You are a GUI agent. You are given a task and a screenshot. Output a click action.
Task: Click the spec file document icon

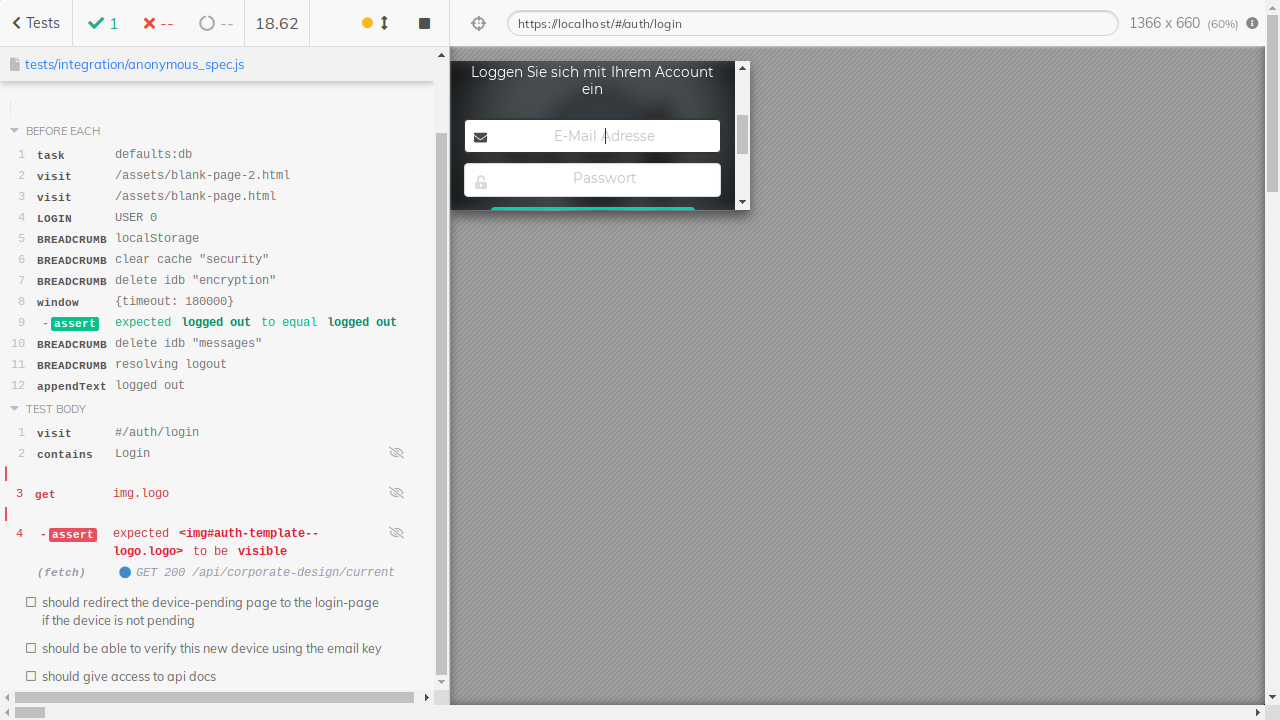[15, 63]
